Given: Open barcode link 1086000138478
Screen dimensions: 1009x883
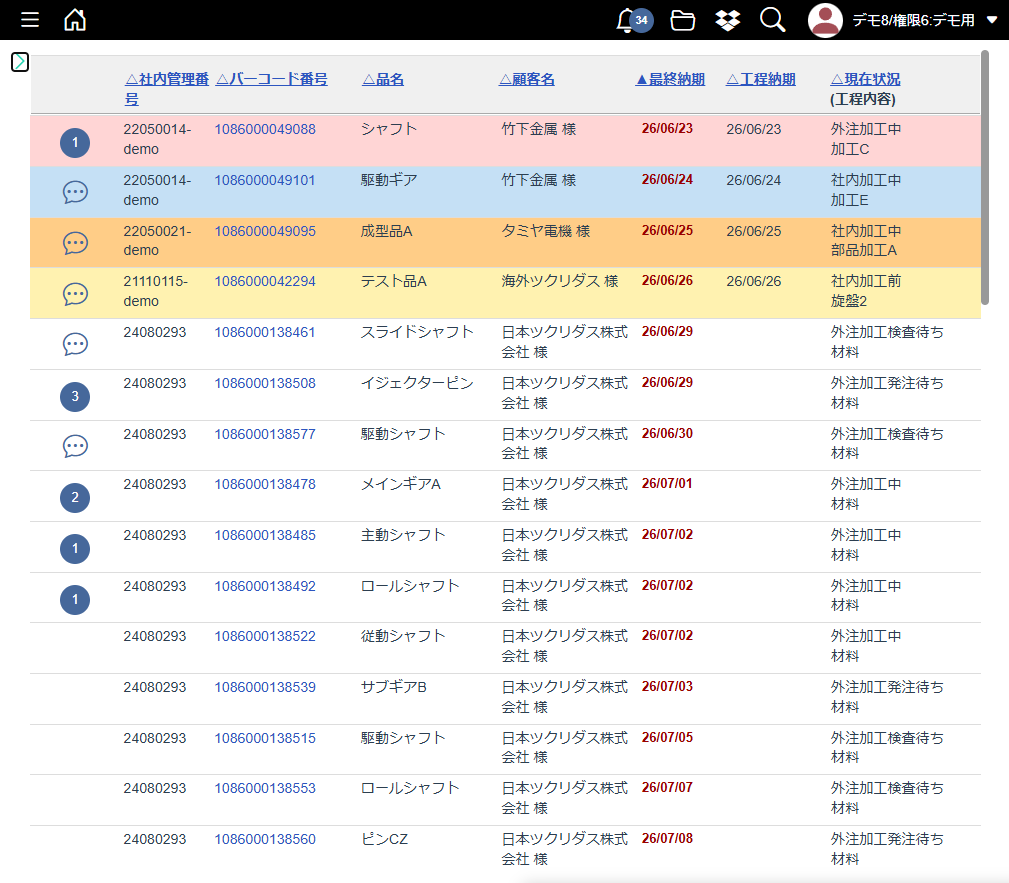Looking at the screenshot, I should pos(265,484).
